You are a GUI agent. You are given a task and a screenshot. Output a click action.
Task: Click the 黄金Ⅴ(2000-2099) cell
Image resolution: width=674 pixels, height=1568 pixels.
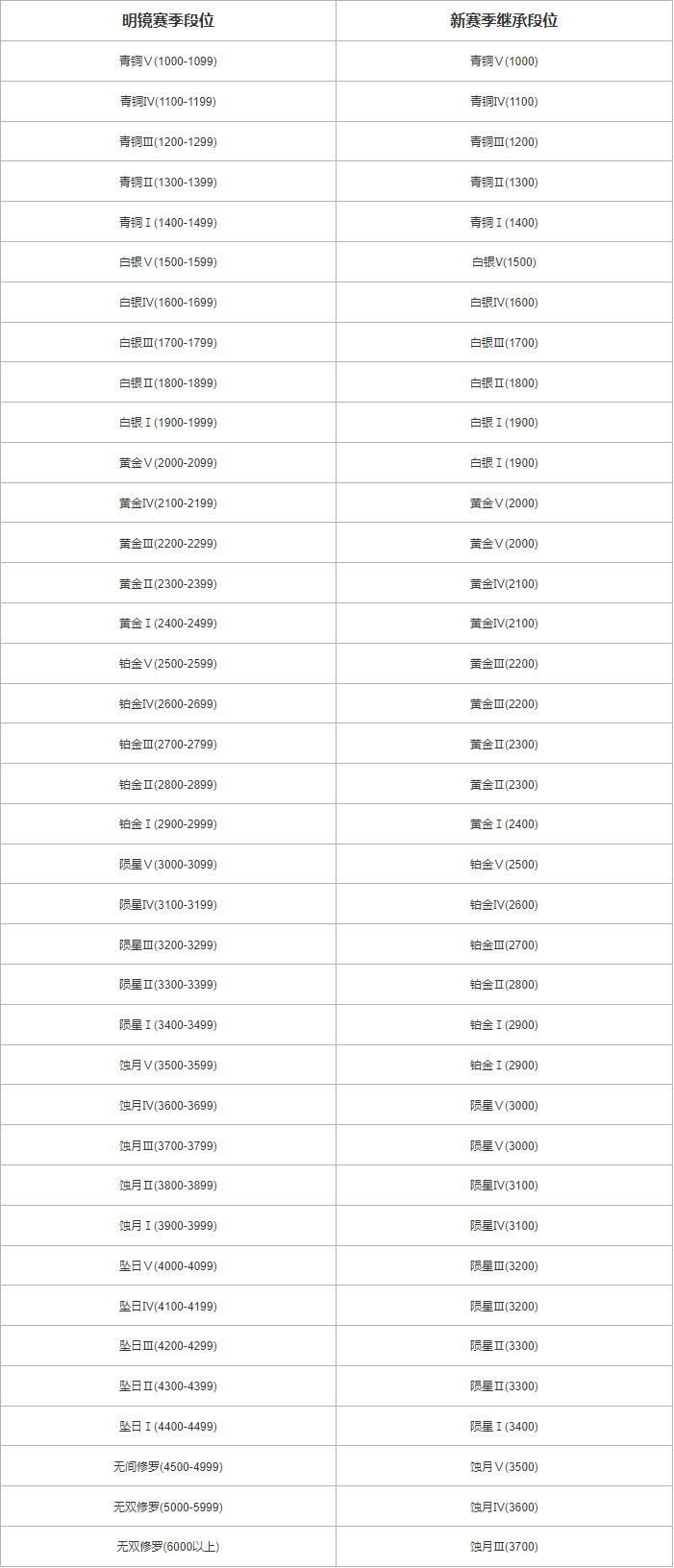[x=168, y=463]
